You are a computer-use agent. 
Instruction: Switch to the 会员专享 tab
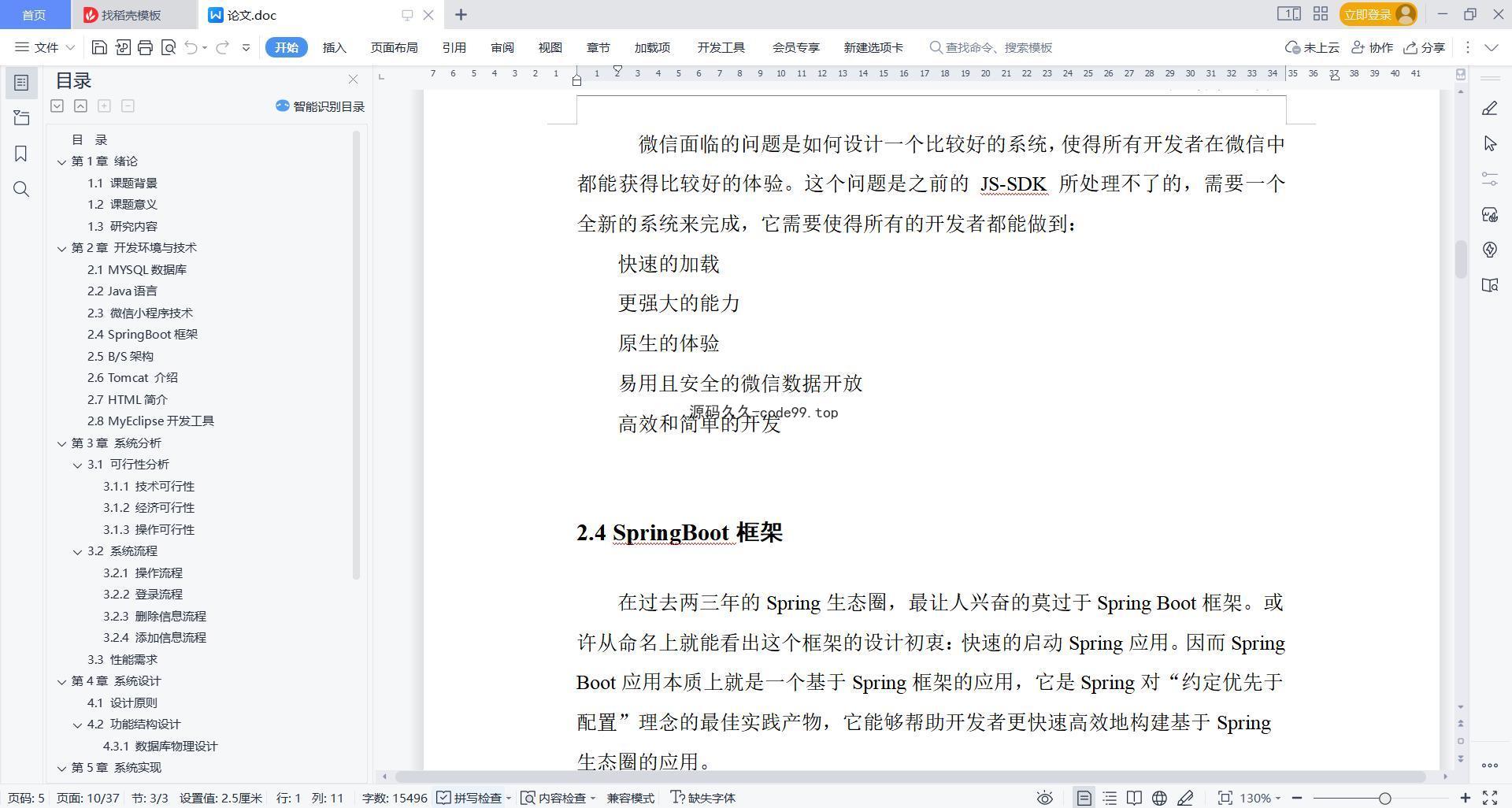coord(795,47)
